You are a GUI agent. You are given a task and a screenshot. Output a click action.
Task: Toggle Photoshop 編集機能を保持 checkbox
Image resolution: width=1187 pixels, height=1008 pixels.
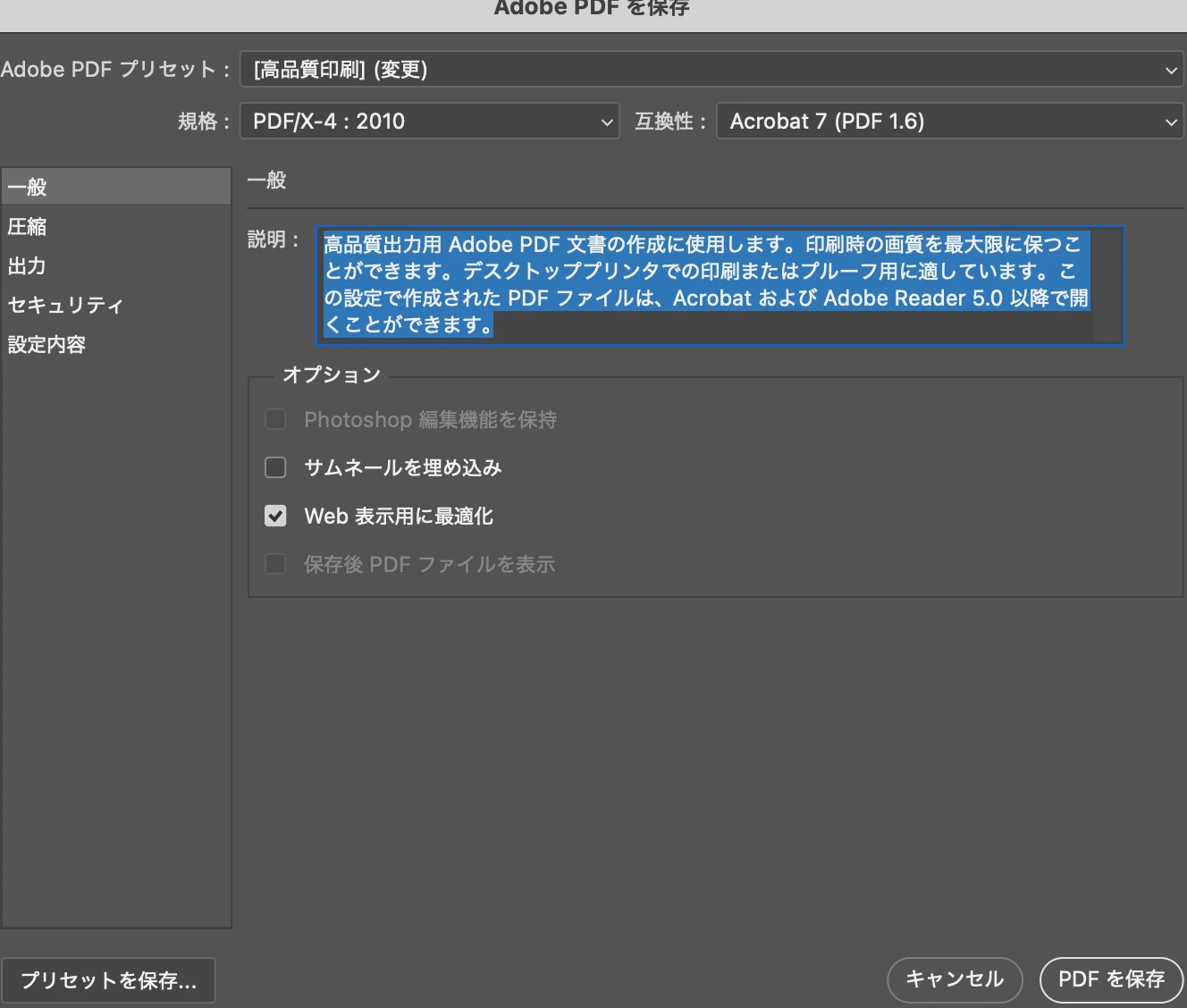[x=275, y=419]
